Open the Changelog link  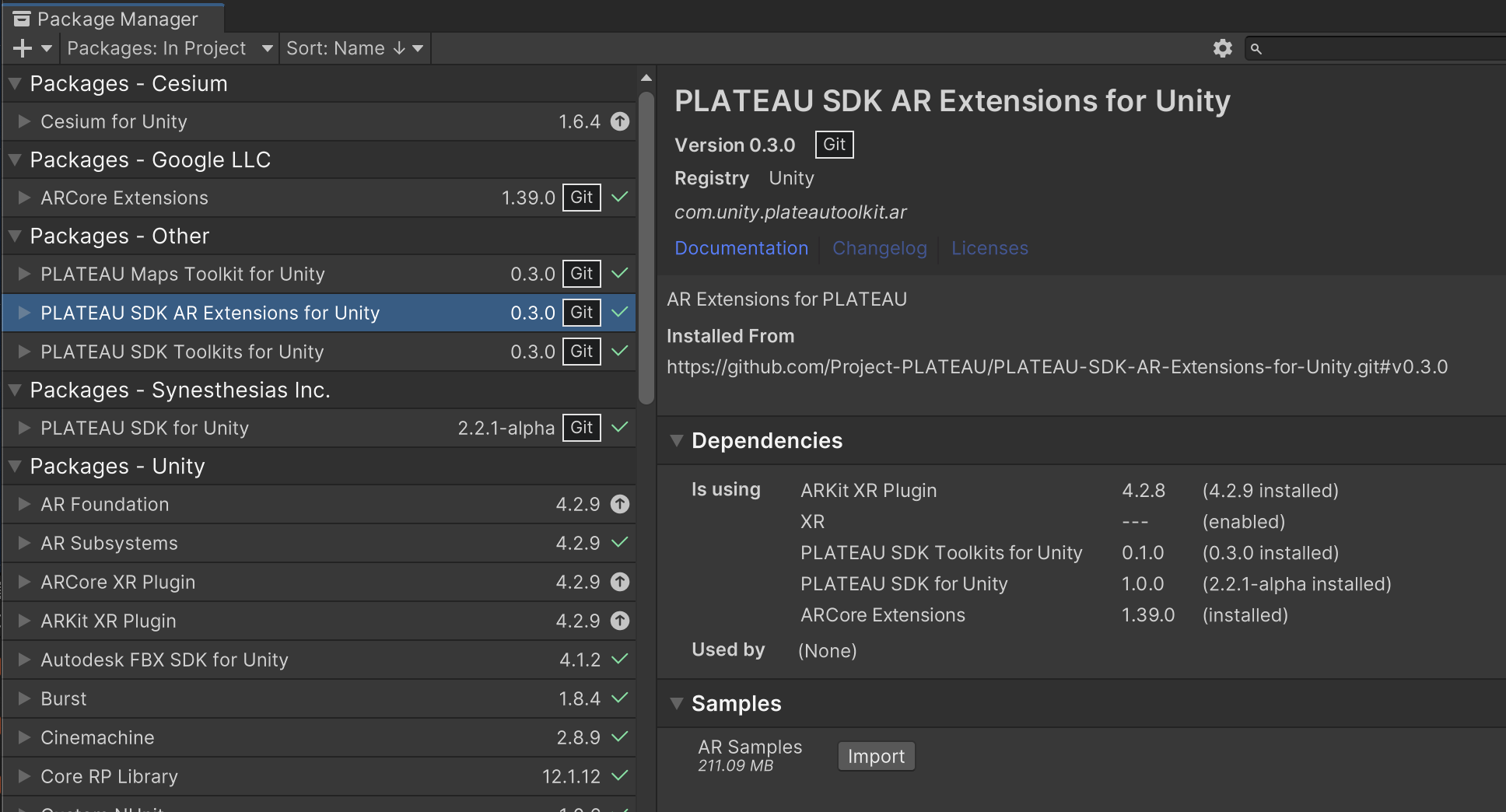tap(880, 248)
